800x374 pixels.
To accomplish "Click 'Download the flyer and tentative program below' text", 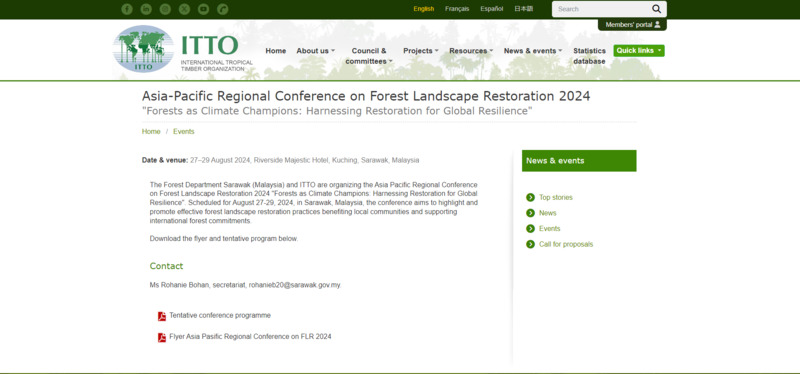I will pyautogui.click(x=223, y=239).
